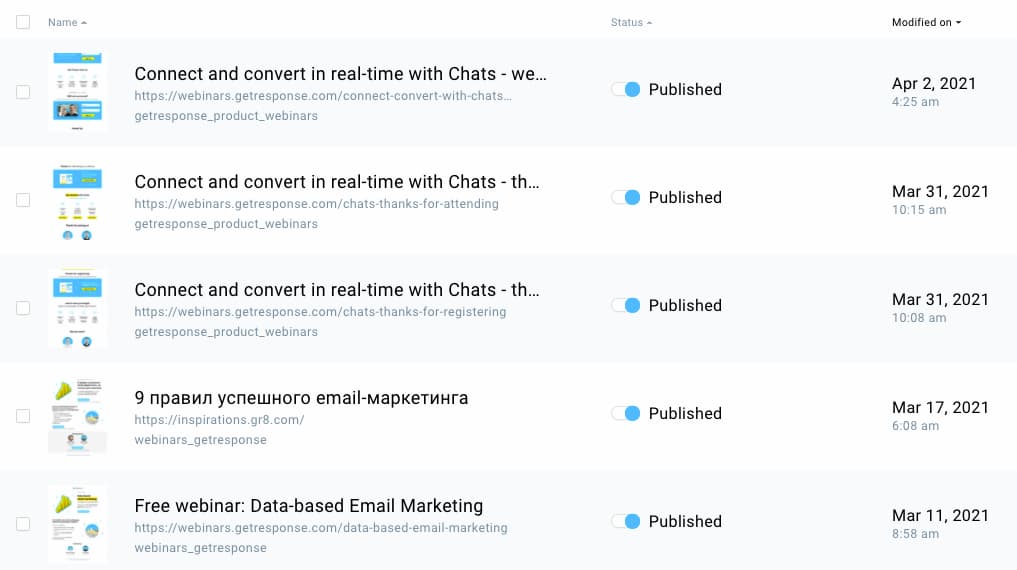This screenshot has height=570, width=1017.
Task: Open 9 правил успешного email-маркетинга page title
Action: (301, 398)
